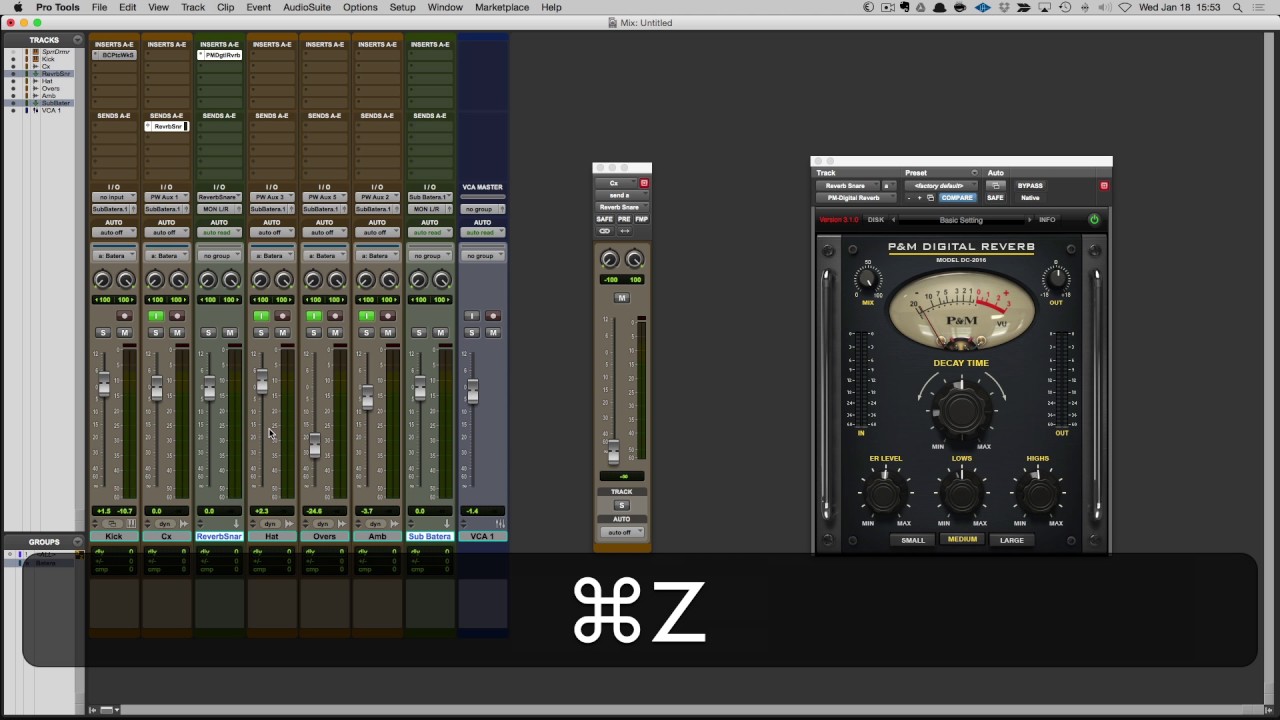Click the LOWS knob

(x=962, y=493)
